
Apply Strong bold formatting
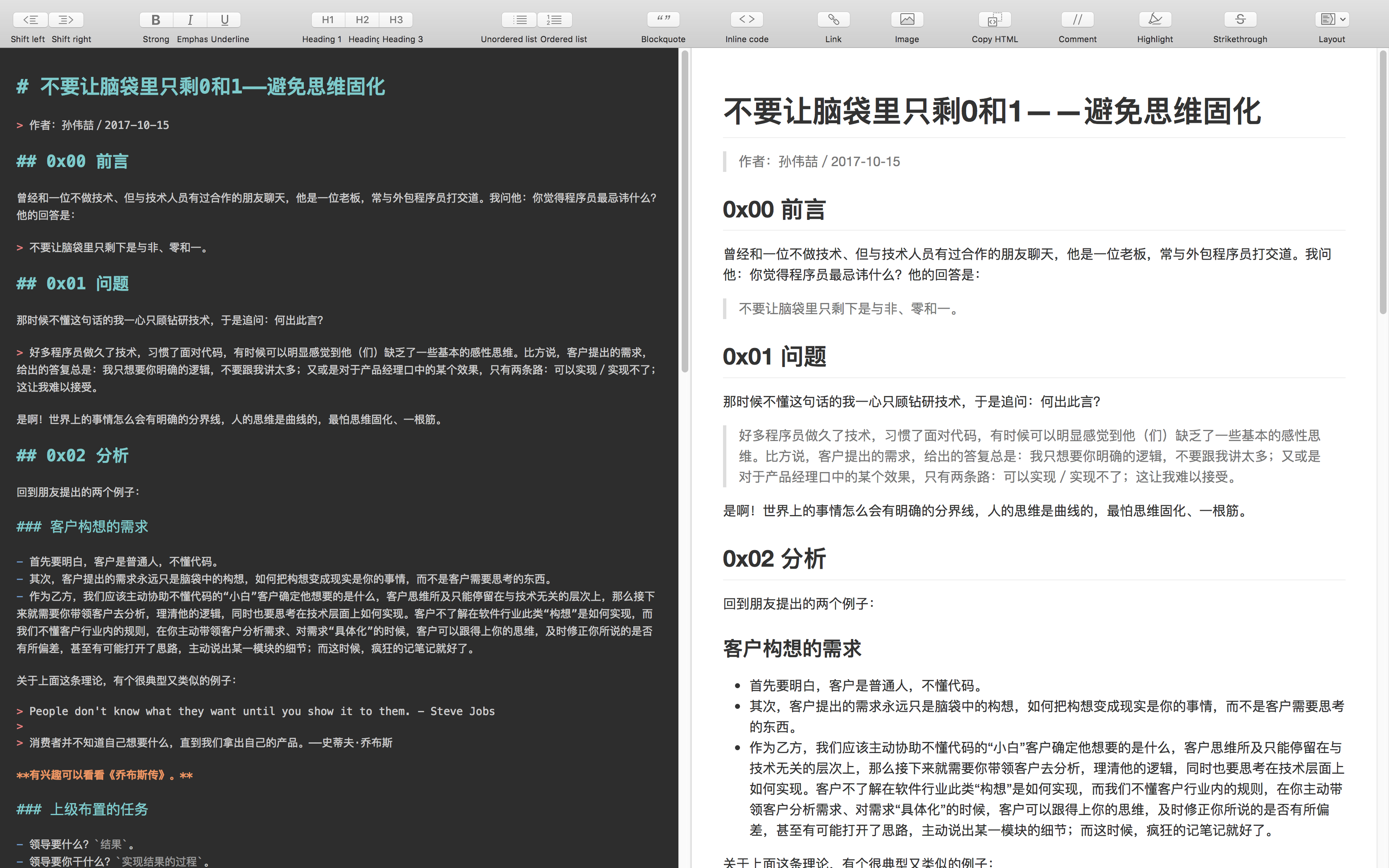coord(155,19)
